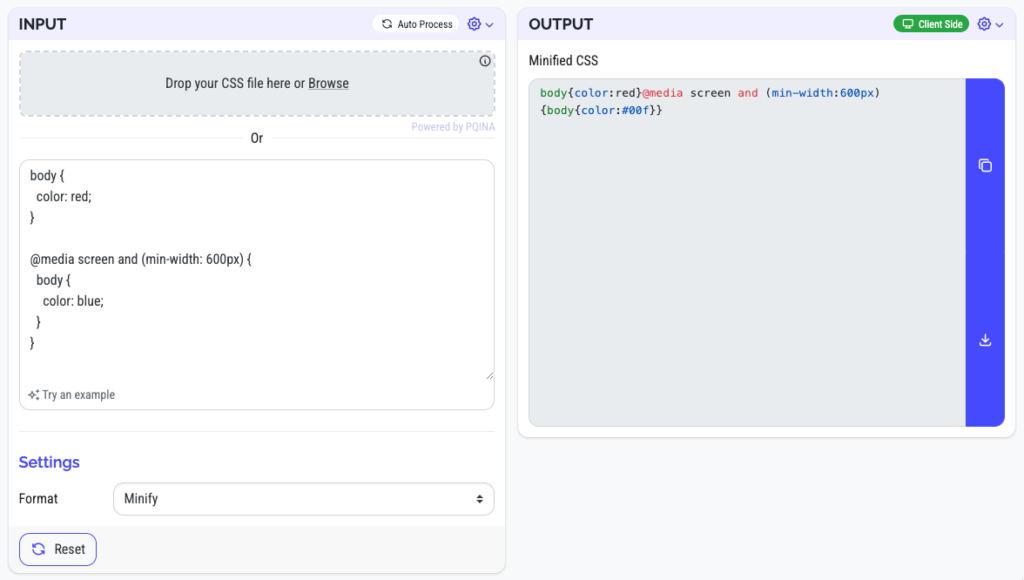The width and height of the screenshot is (1024, 580).
Task: Copy the minified CSS output
Action: coord(985,166)
